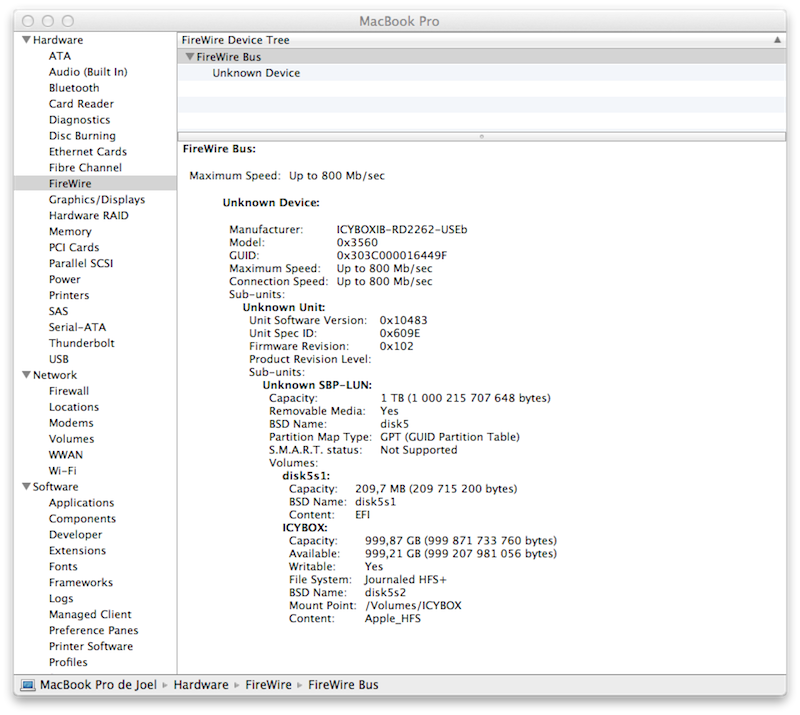The image size is (800, 715).
Task: Click the Unit Software Version 0x10483
Action: click(x=404, y=320)
